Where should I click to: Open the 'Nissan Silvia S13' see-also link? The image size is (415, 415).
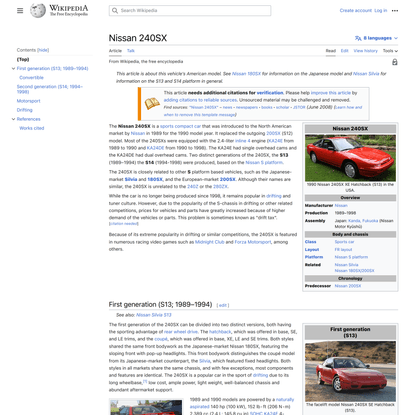[154, 315]
